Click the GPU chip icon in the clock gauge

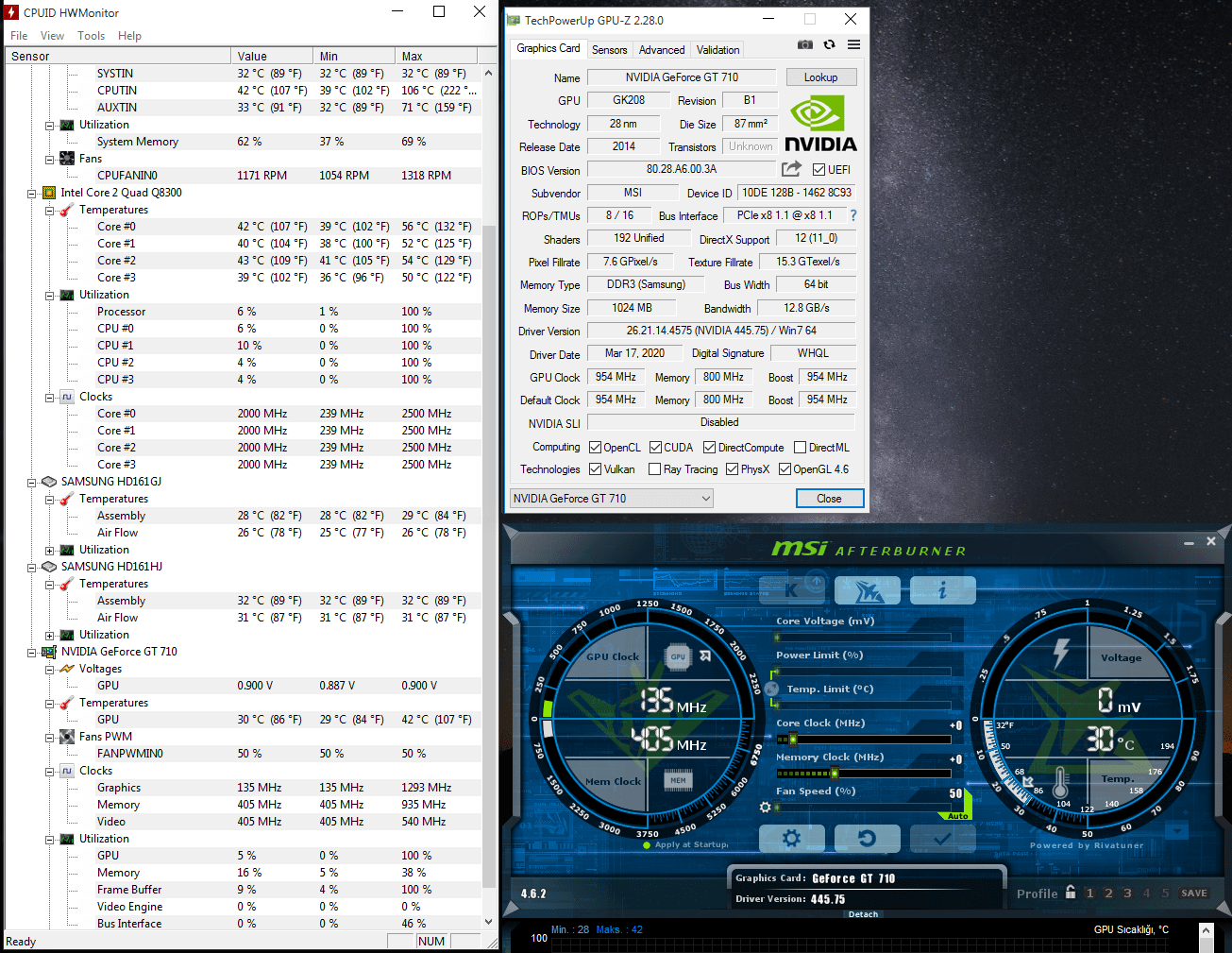[678, 656]
